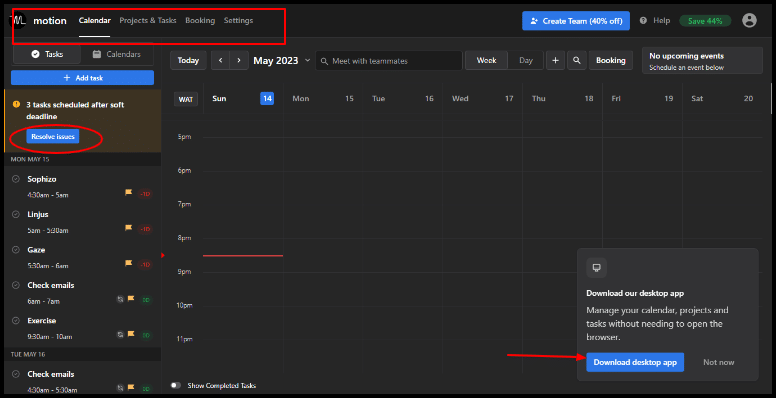Click the monitor icon in desktop app popup
The image size is (776, 398).
[x=596, y=268]
